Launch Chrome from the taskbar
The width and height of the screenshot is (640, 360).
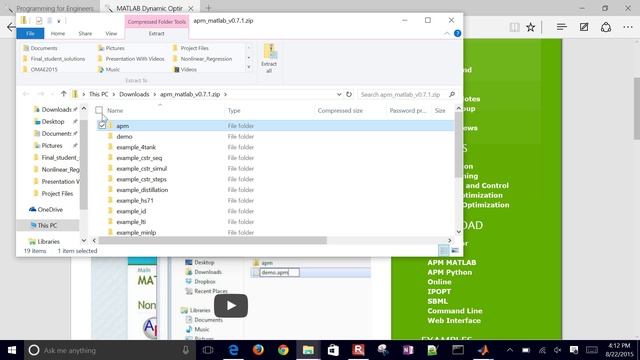point(283,350)
